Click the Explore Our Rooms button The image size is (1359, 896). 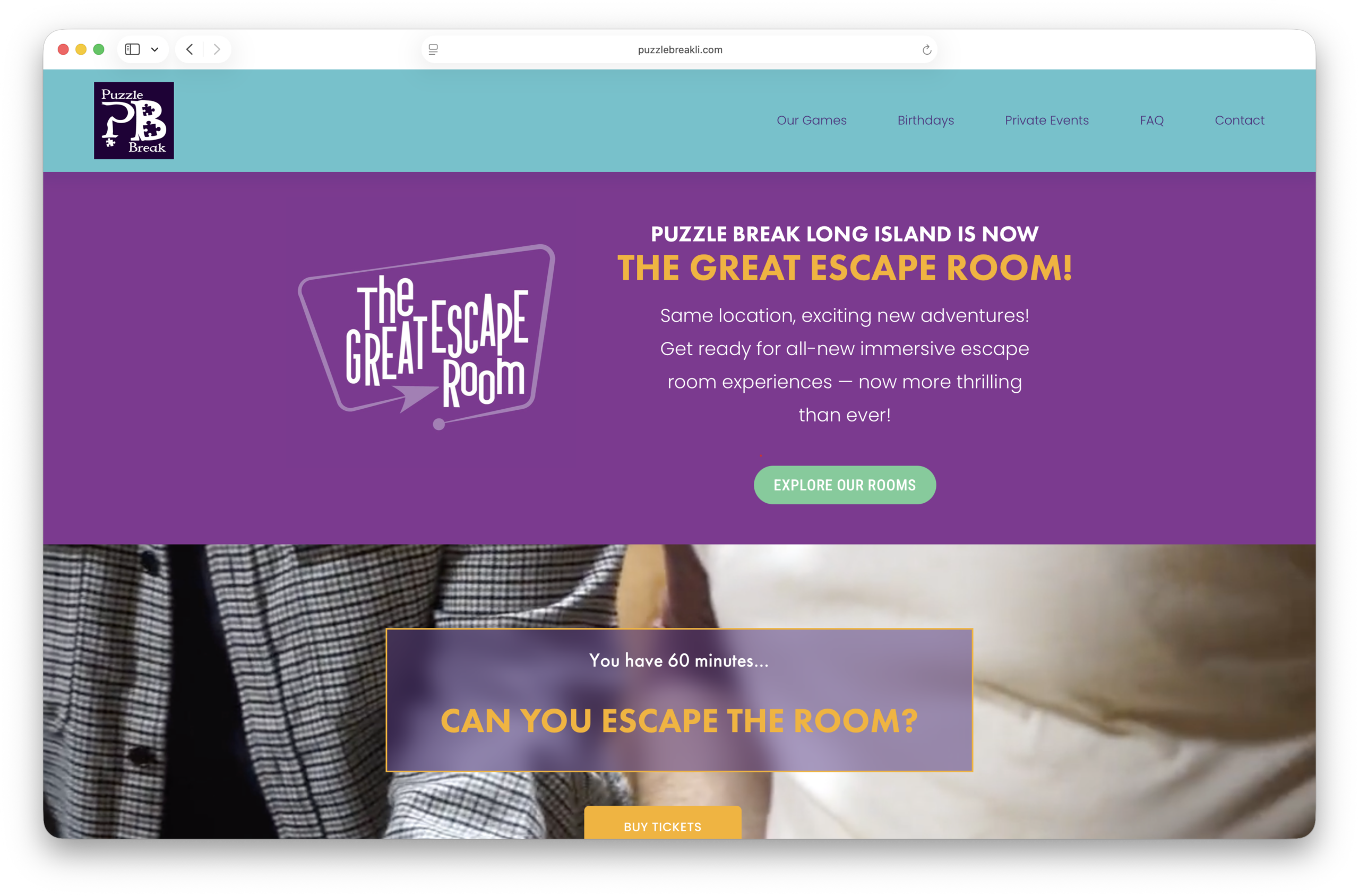845,485
